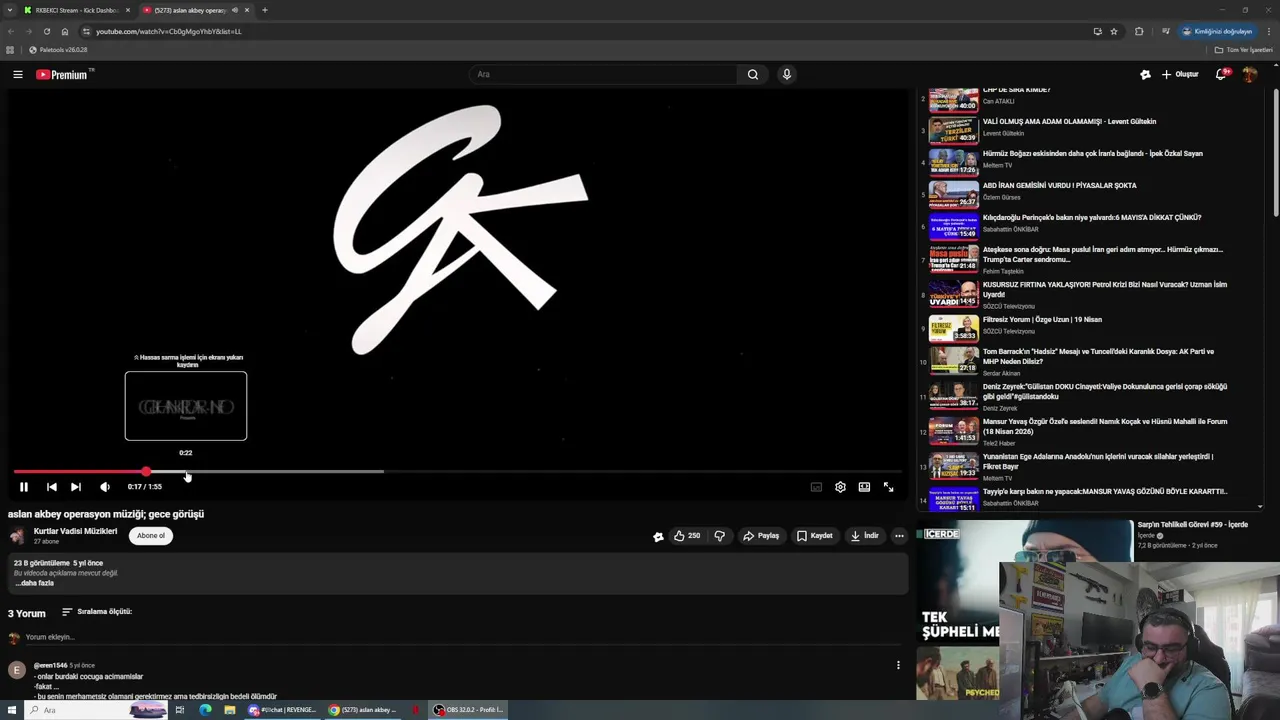Open Task View on taskbar
1280x720 pixels.
pyautogui.click(x=180, y=710)
